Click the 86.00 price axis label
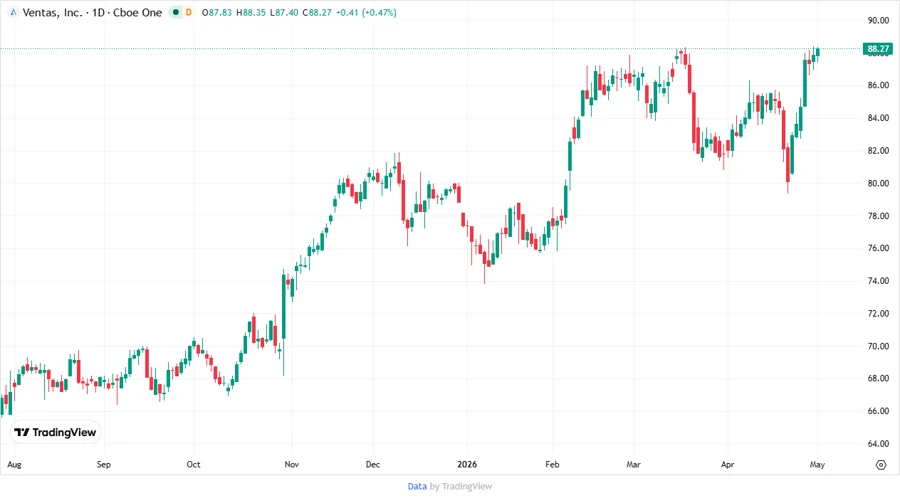 878,85
